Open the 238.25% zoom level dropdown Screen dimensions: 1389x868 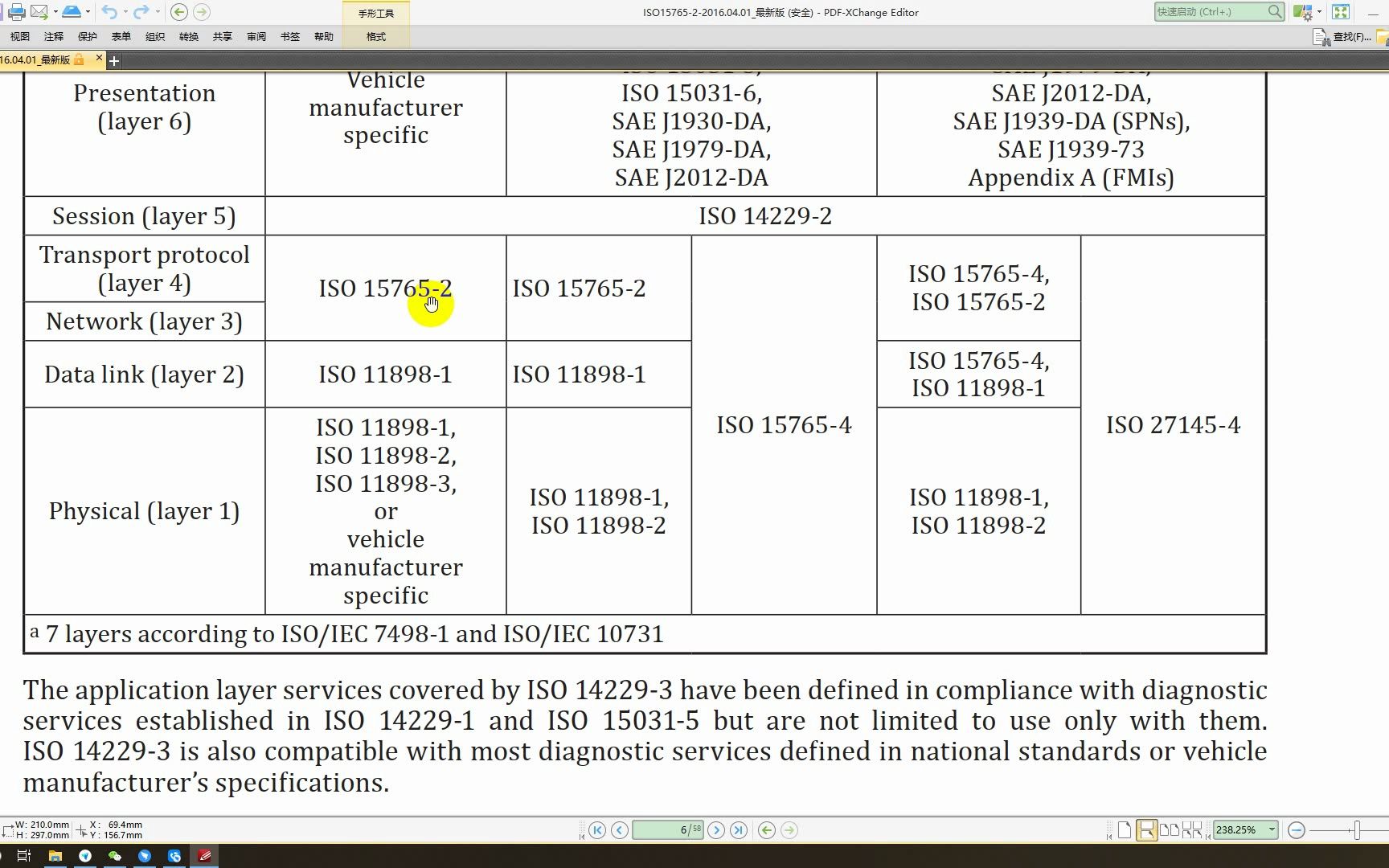1272,829
